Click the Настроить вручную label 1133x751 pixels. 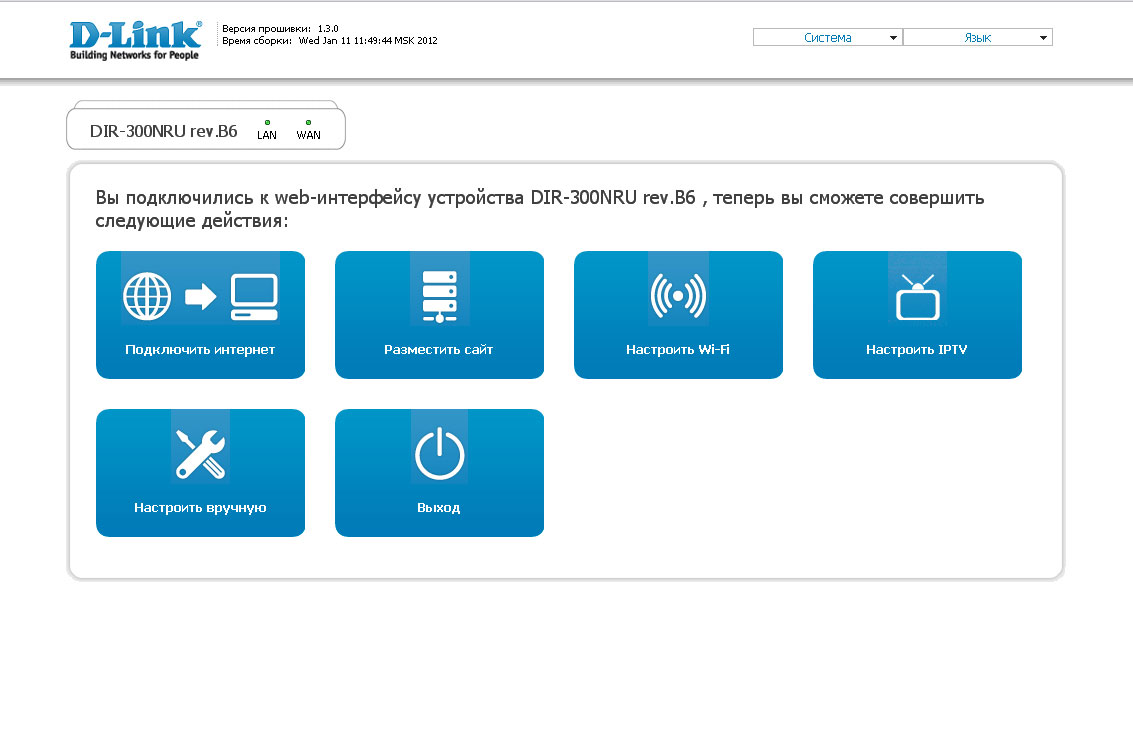(x=200, y=508)
